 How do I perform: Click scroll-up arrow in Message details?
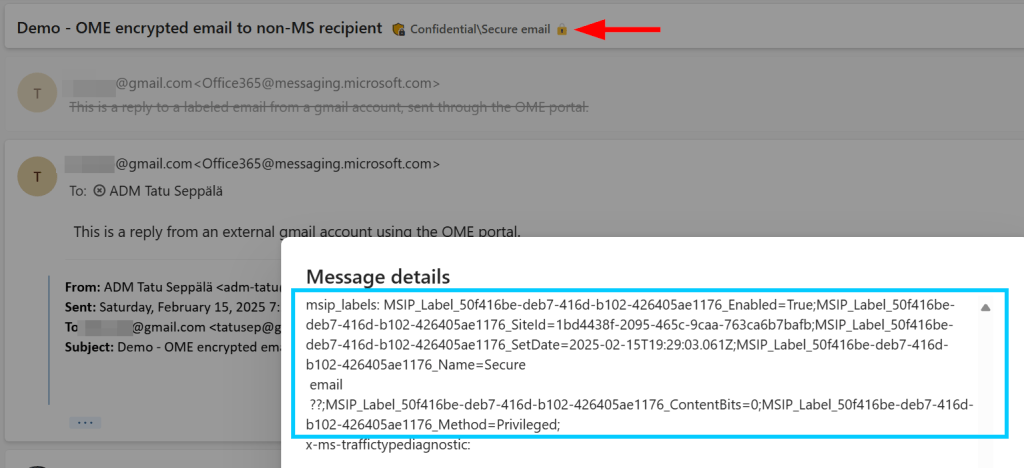(985, 308)
